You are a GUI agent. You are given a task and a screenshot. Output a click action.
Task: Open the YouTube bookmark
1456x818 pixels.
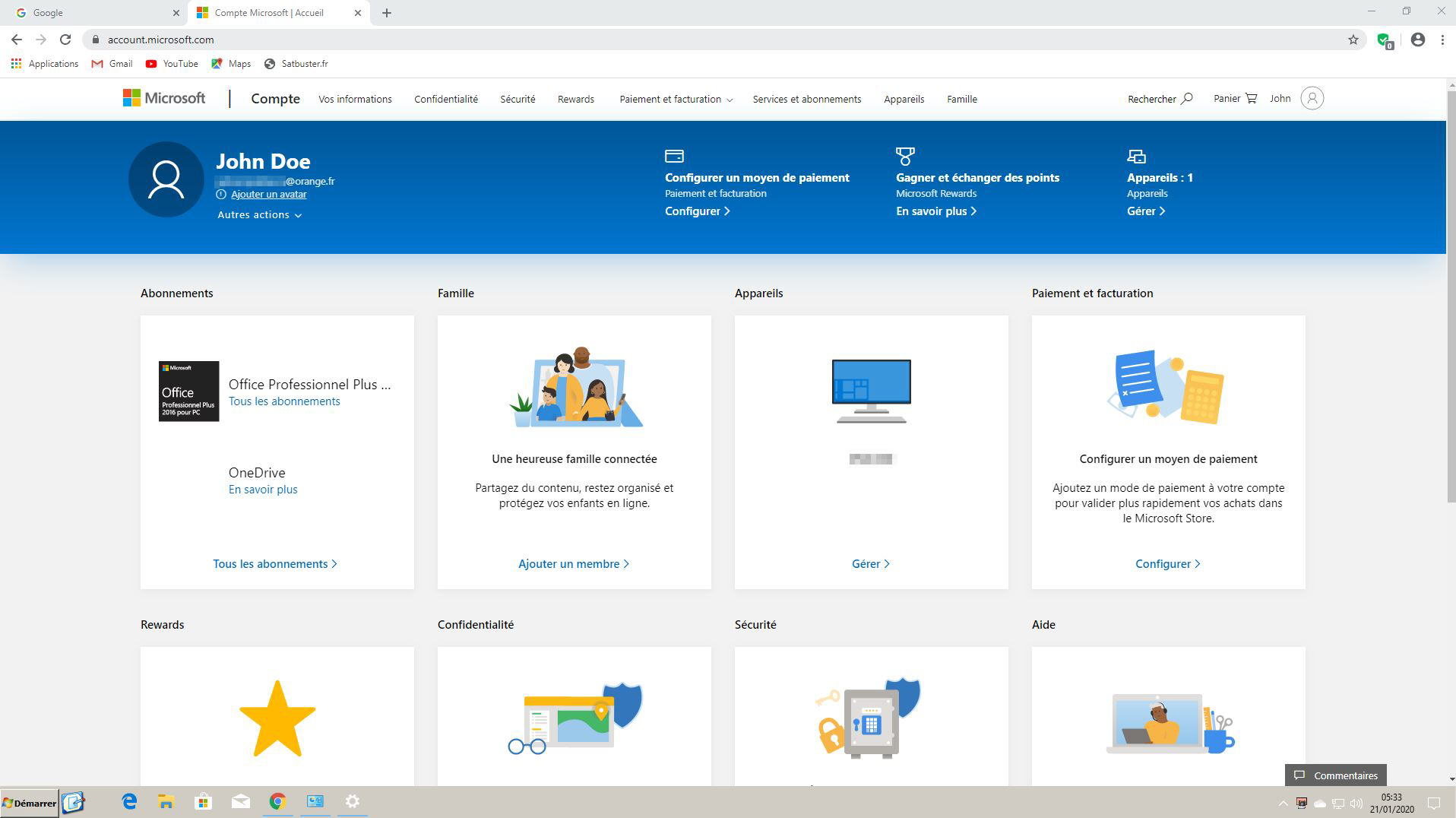coord(172,64)
